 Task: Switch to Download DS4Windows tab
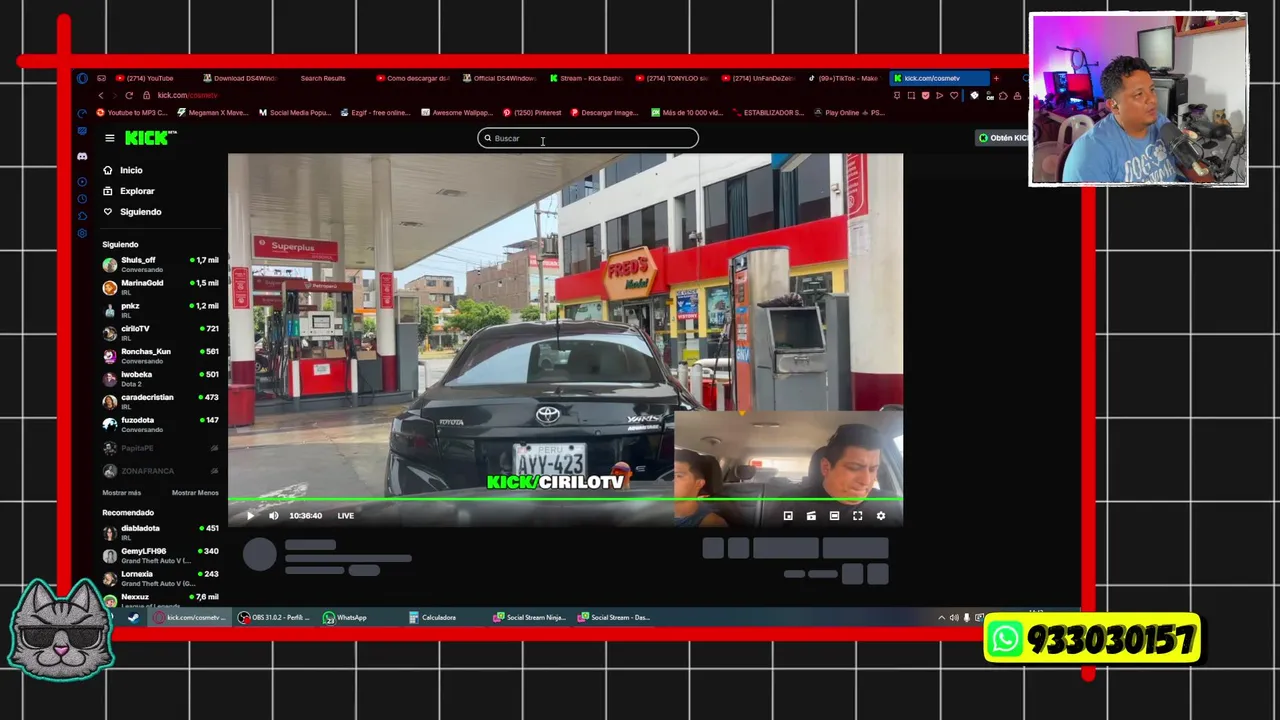coord(240,78)
